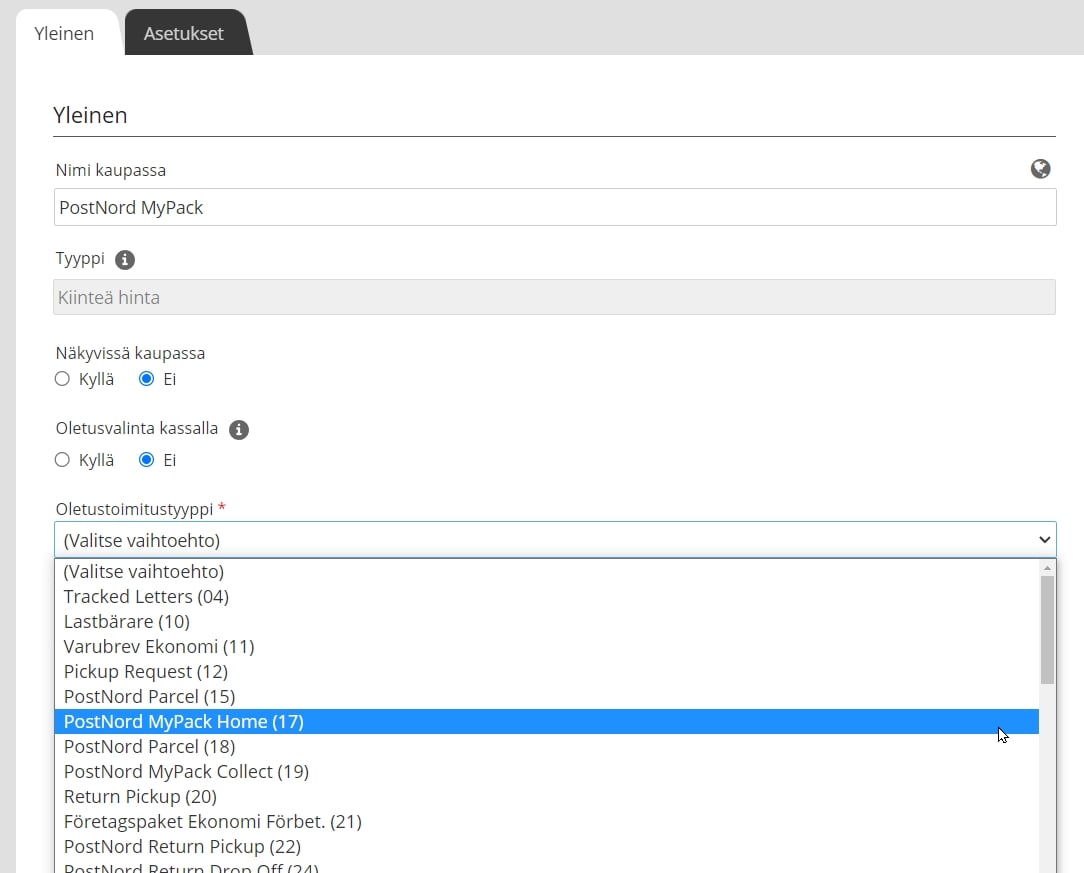Image resolution: width=1084 pixels, height=873 pixels.
Task: Choose PostNord Return Pickup (22) option
Action: pyautogui.click(x=547, y=847)
